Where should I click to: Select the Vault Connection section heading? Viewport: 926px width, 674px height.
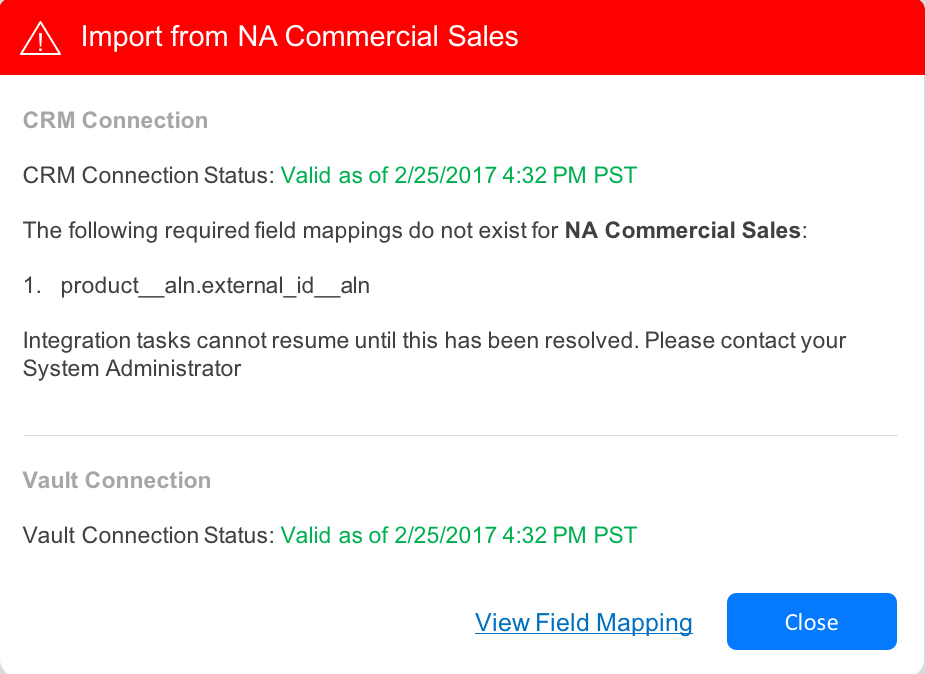click(117, 480)
